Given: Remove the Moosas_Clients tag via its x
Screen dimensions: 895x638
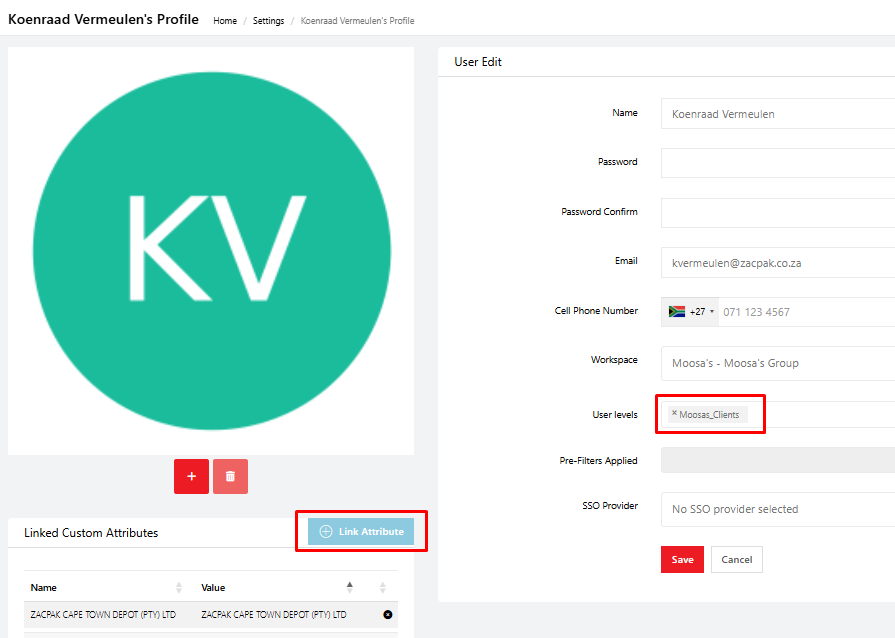Looking at the screenshot, I should [x=674, y=413].
